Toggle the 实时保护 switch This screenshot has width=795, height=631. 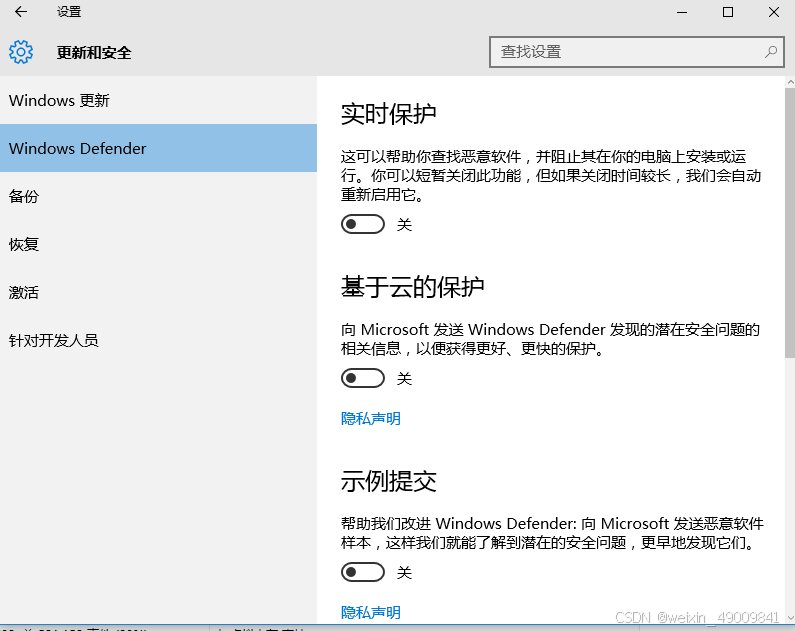(x=363, y=224)
